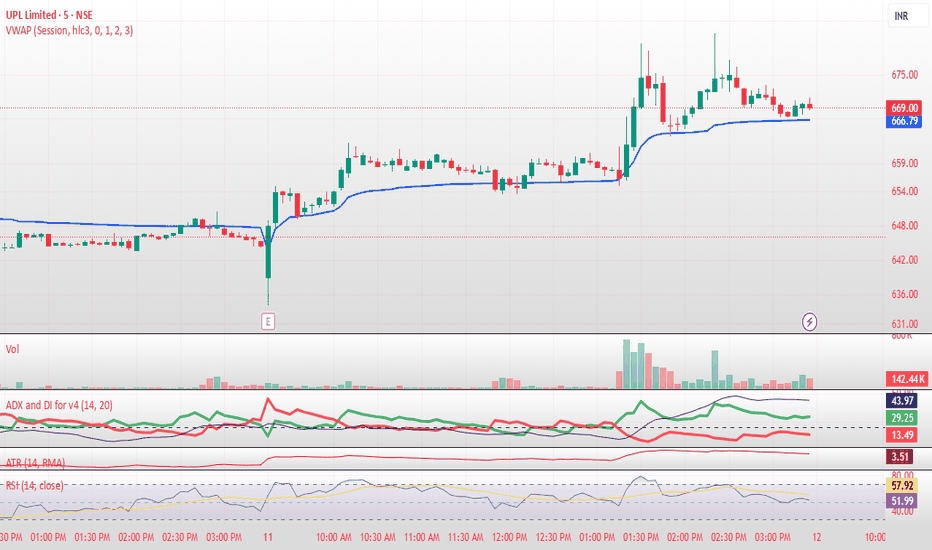Click the date '11' on the time axis
This screenshot has height=550, width=932.
click(268, 537)
